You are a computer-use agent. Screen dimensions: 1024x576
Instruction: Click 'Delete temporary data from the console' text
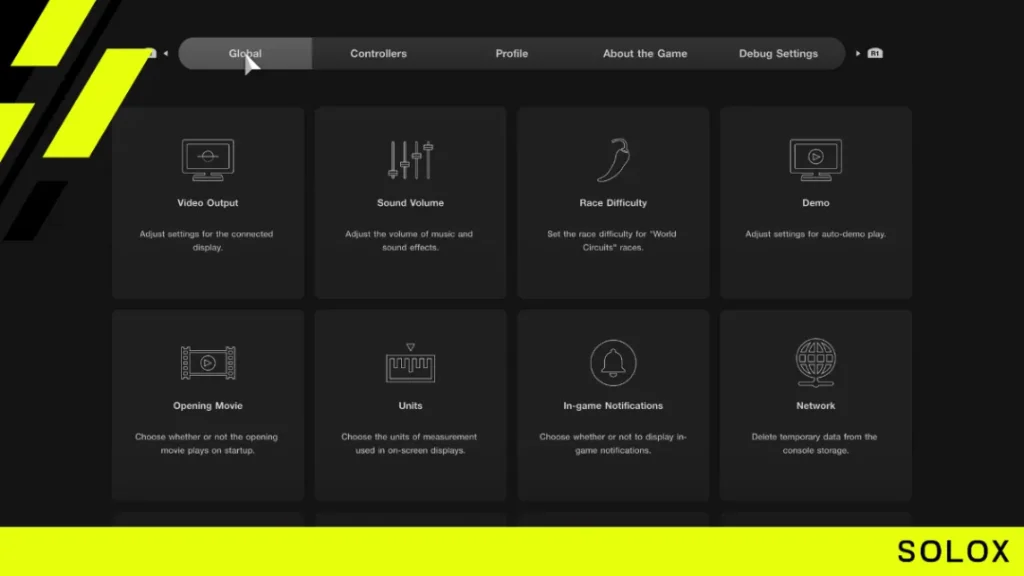[x=815, y=443]
